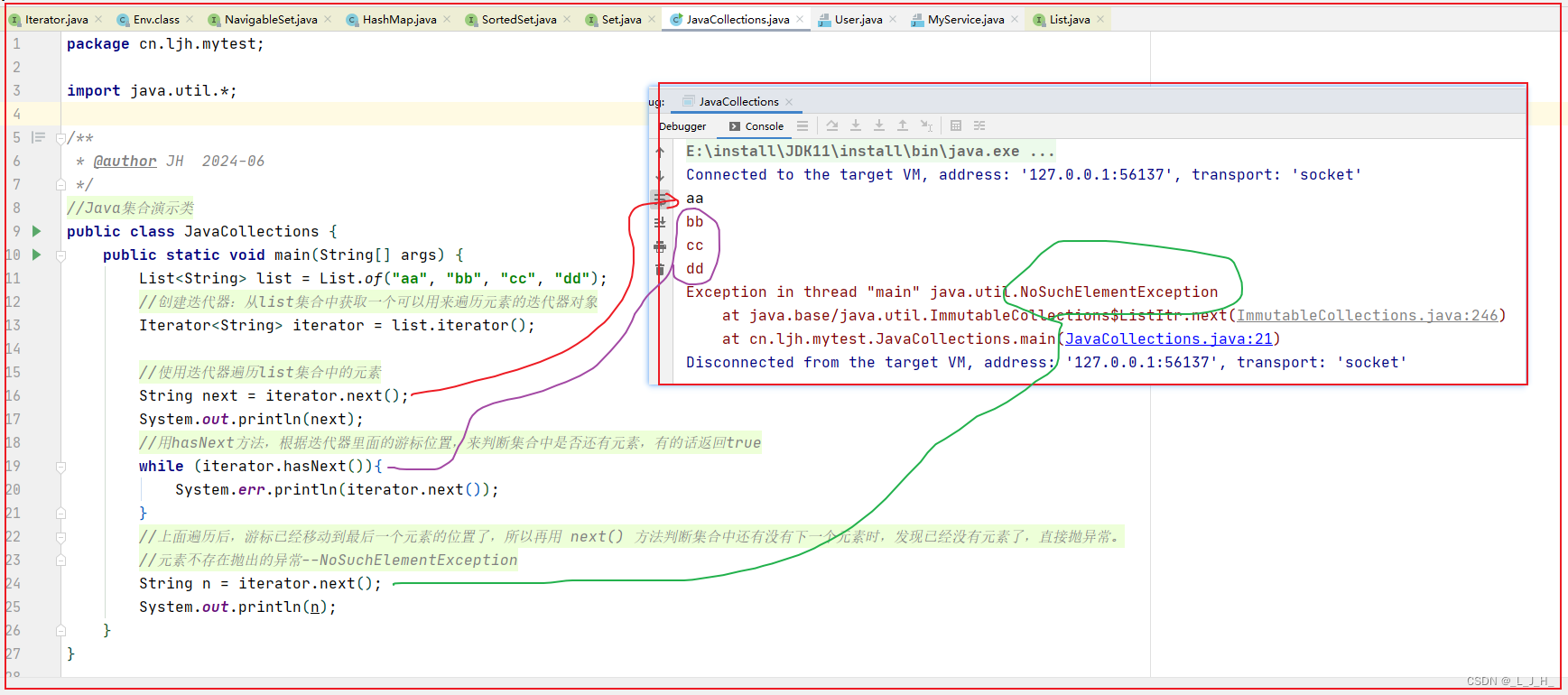Click the console Print icon
Screen dimensions: 1568x695
[660, 246]
